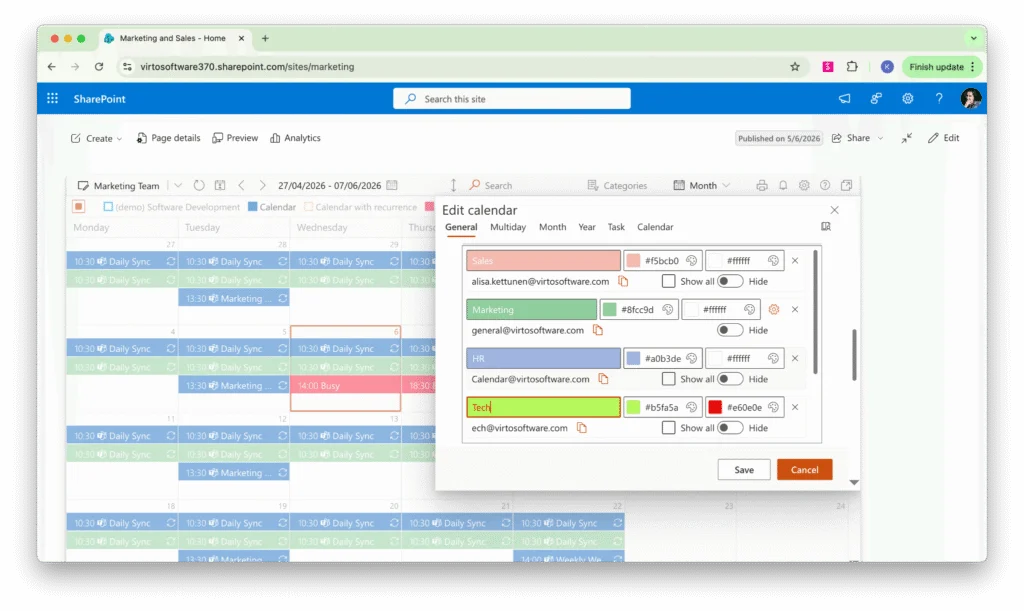Image resolution: width=1024 pixels, height=611 pixels.
Task: Click the #a0b3de color swatch for HR
Action: pos(633,358)
